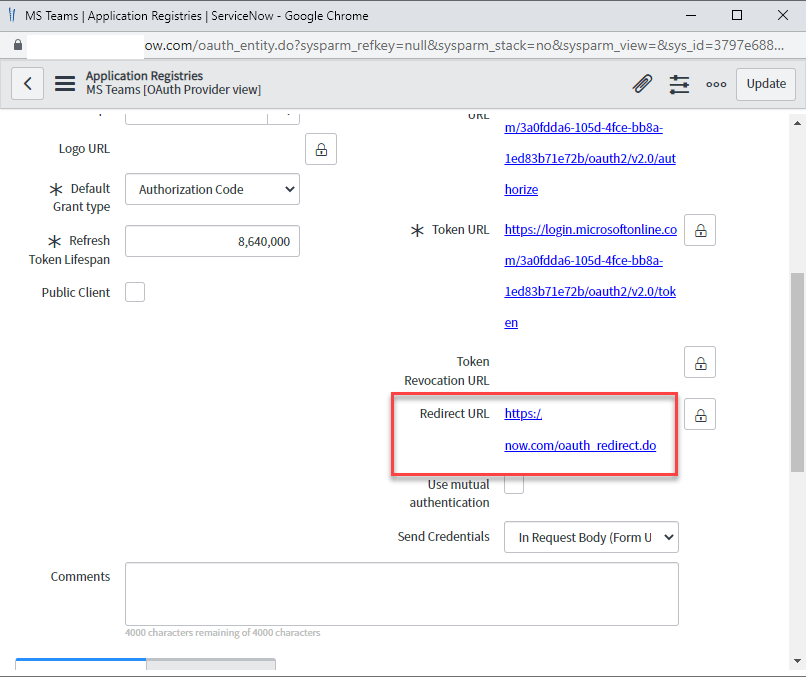Open the form hamburger context menu
The image size is (806, 677).
64,83
